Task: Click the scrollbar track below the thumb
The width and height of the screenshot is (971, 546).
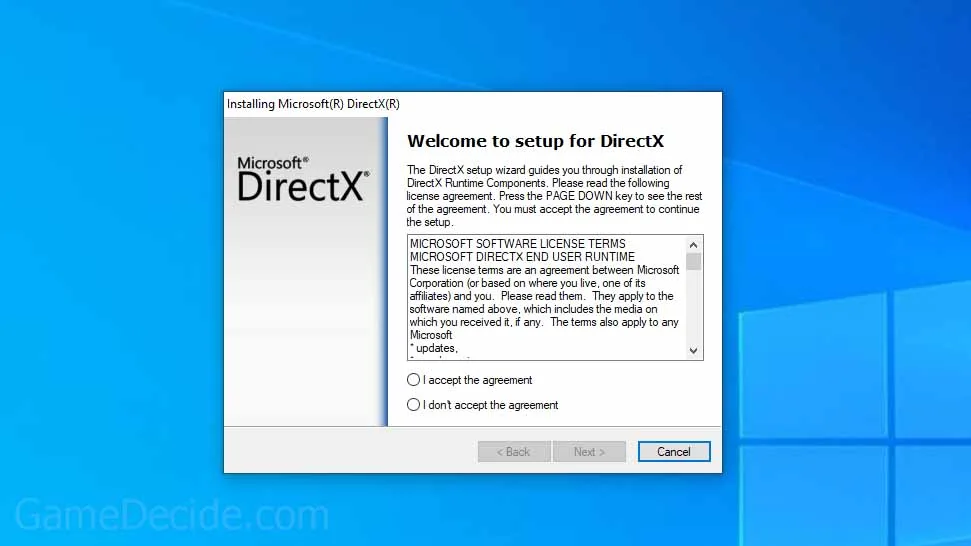Action: tap(694, 306)
